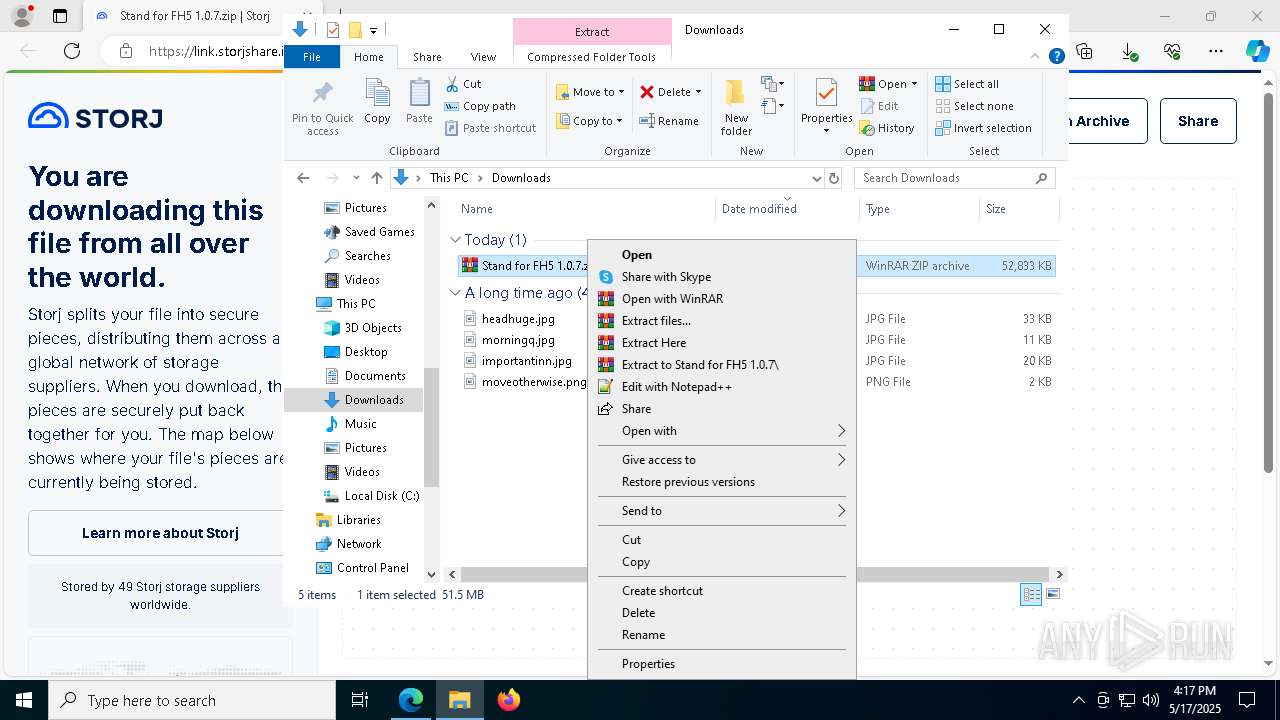Click browser downloads icon in Edge toolbar

click(x=1129, y=51)
